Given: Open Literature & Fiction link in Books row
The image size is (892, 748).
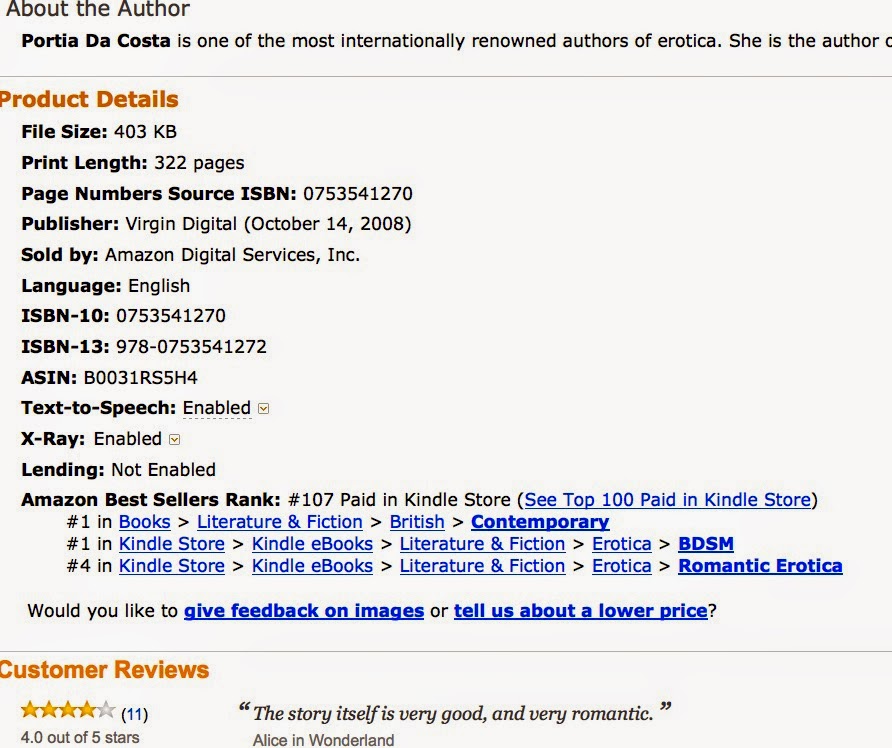Looking at the screenshot, I should (x=279, y=522).
